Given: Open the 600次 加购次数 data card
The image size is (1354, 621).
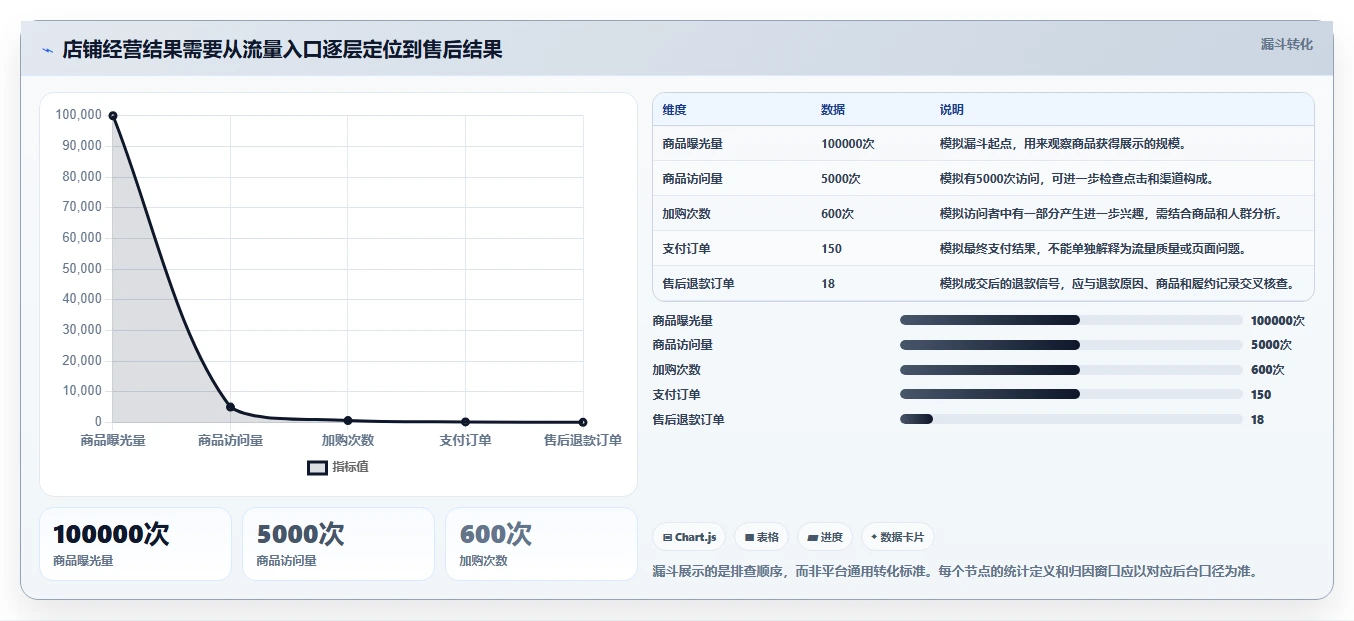Looking at the screenshot, I should coord(541,544).
